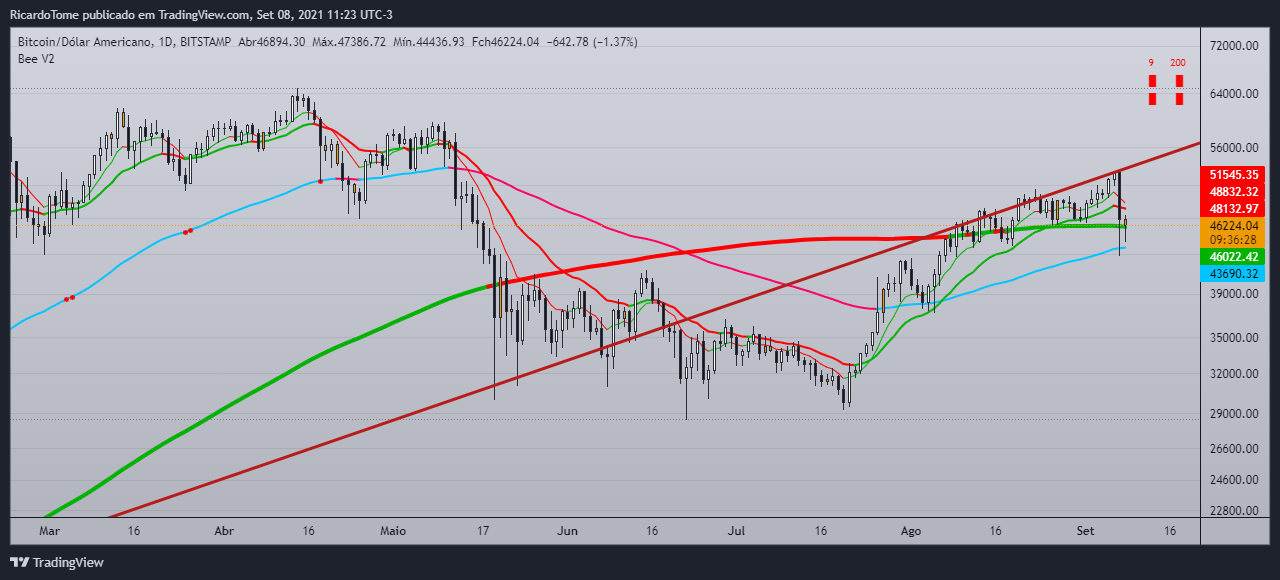Click the 35000.00 price axis label
Screen dimensions: 1280x580
pyautogui.click(x=1233, y=338)
